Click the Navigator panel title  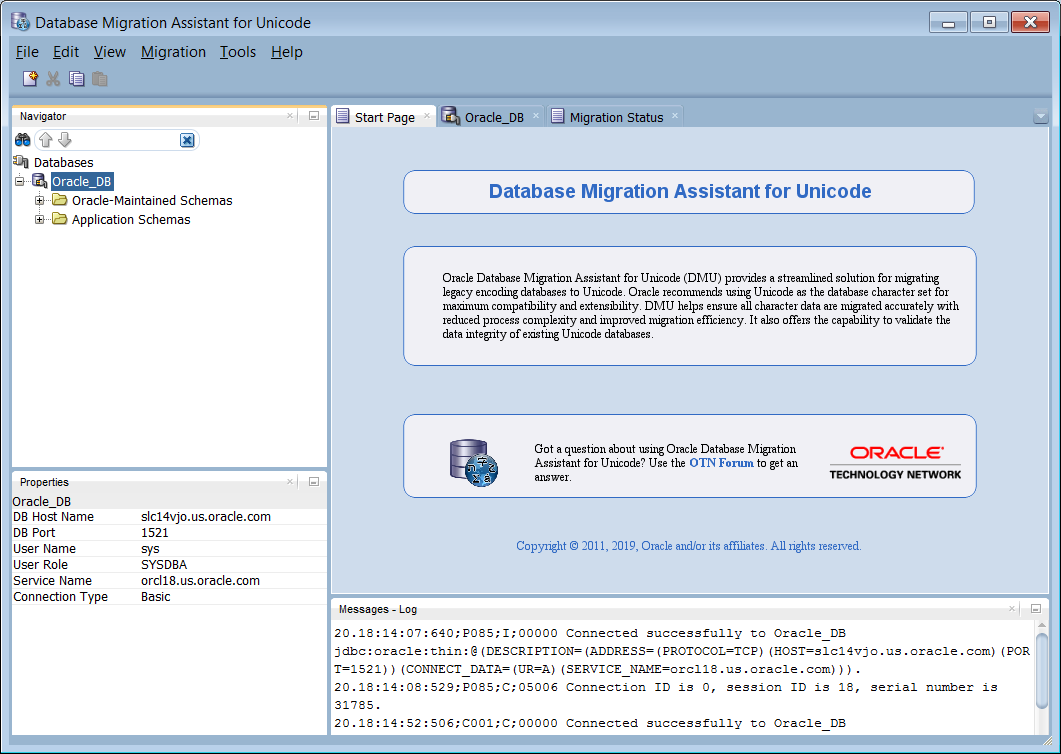(x=43, y=116)
